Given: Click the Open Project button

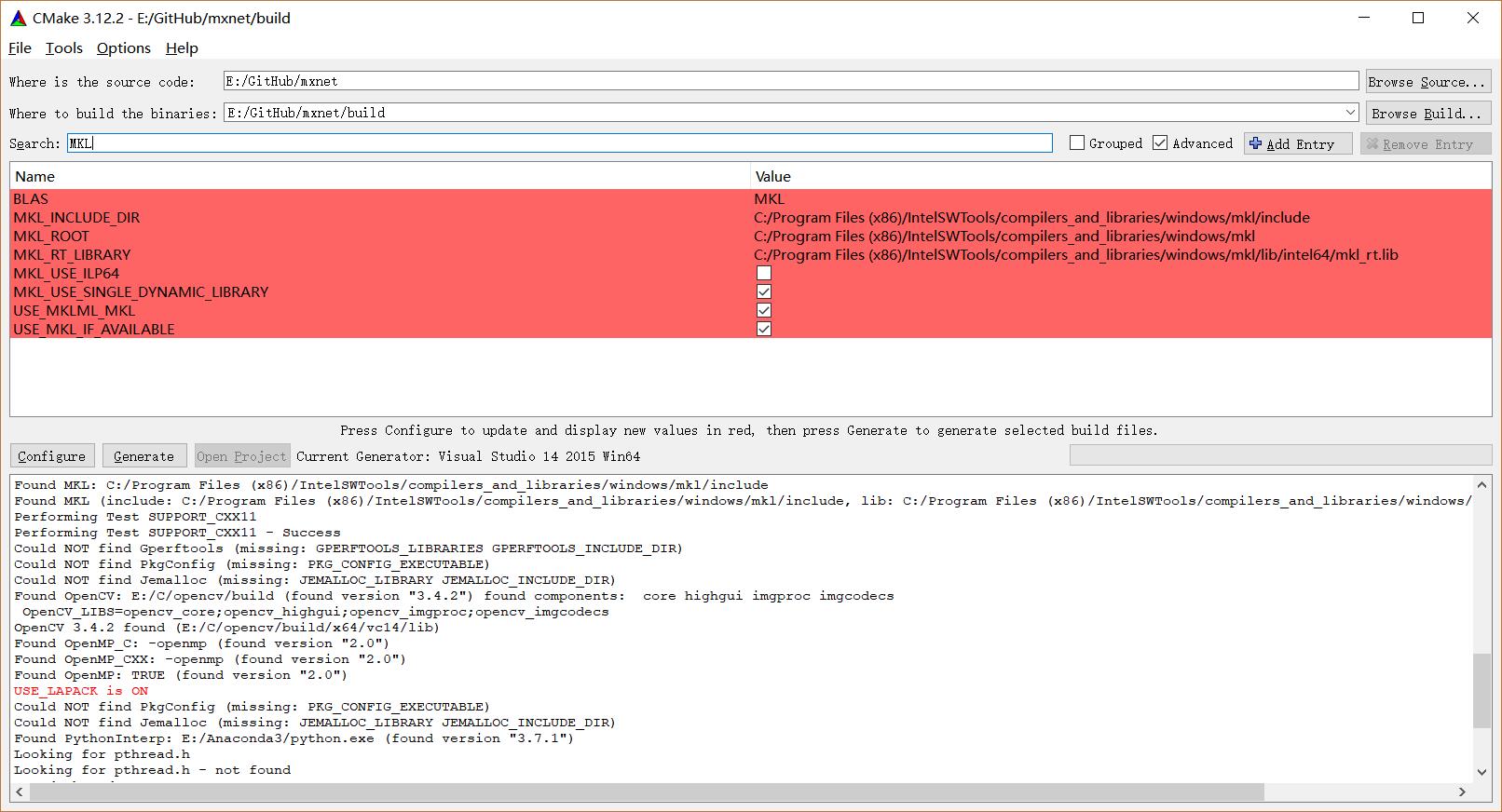Looking at the screenshot, I should click(x=242, y=456).
